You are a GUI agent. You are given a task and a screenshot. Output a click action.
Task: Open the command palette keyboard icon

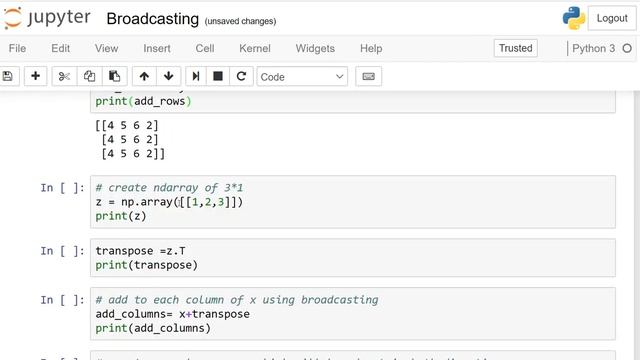pyautogui.click(x=369, y=76)
